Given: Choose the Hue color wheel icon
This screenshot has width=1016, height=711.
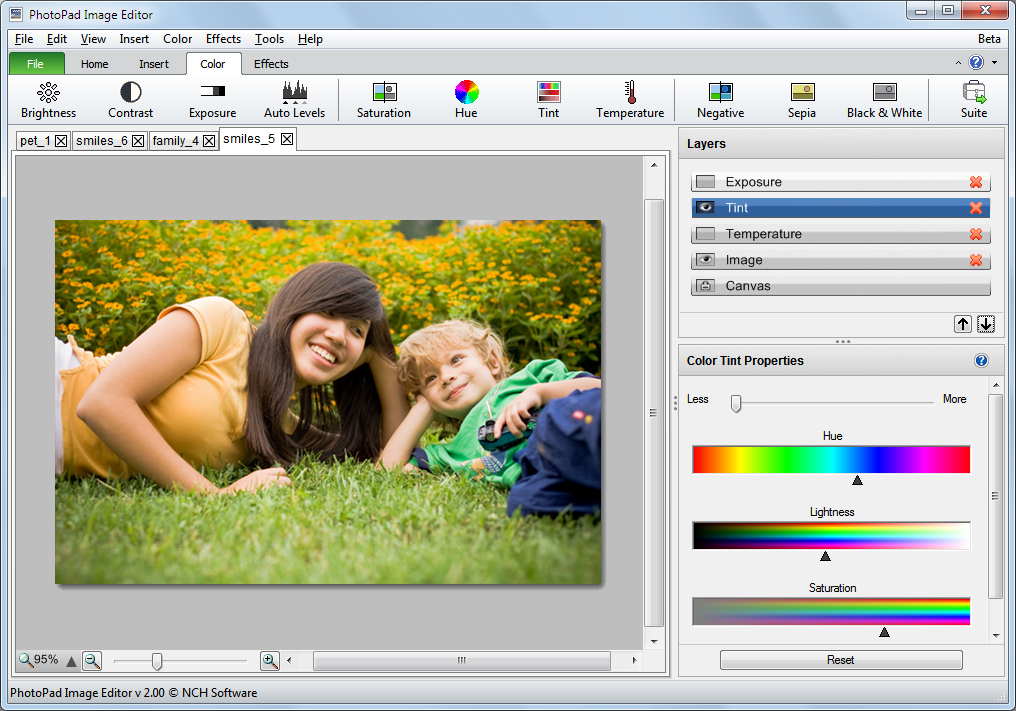Looking at the screenshot, I should [466, 93].
